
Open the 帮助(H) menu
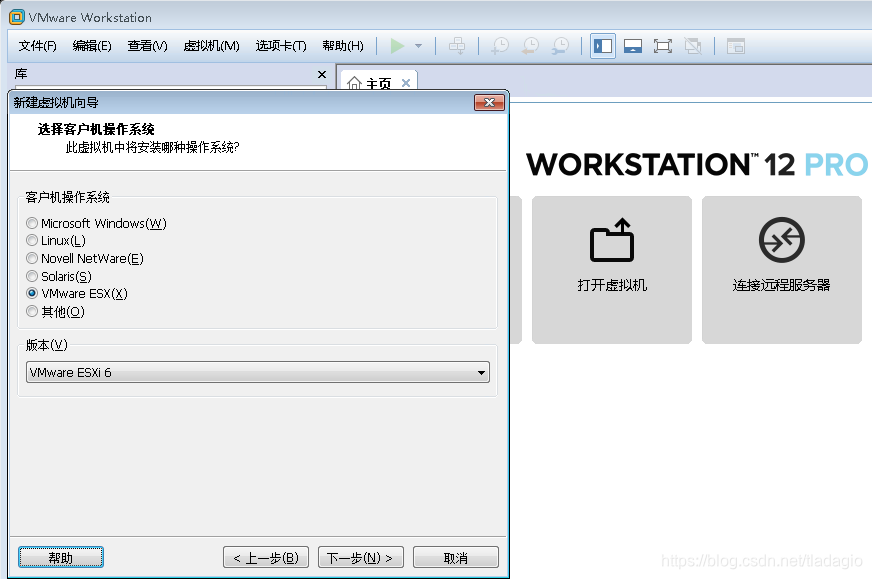click(x=343, y=46)
